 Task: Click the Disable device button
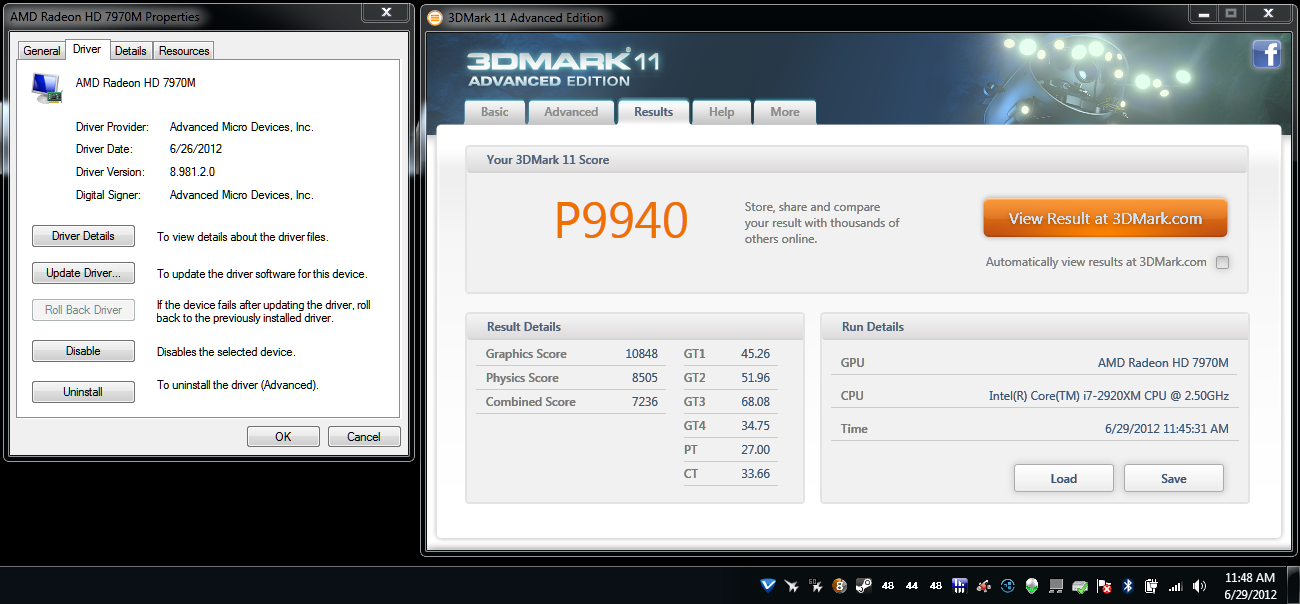(83, 351)
